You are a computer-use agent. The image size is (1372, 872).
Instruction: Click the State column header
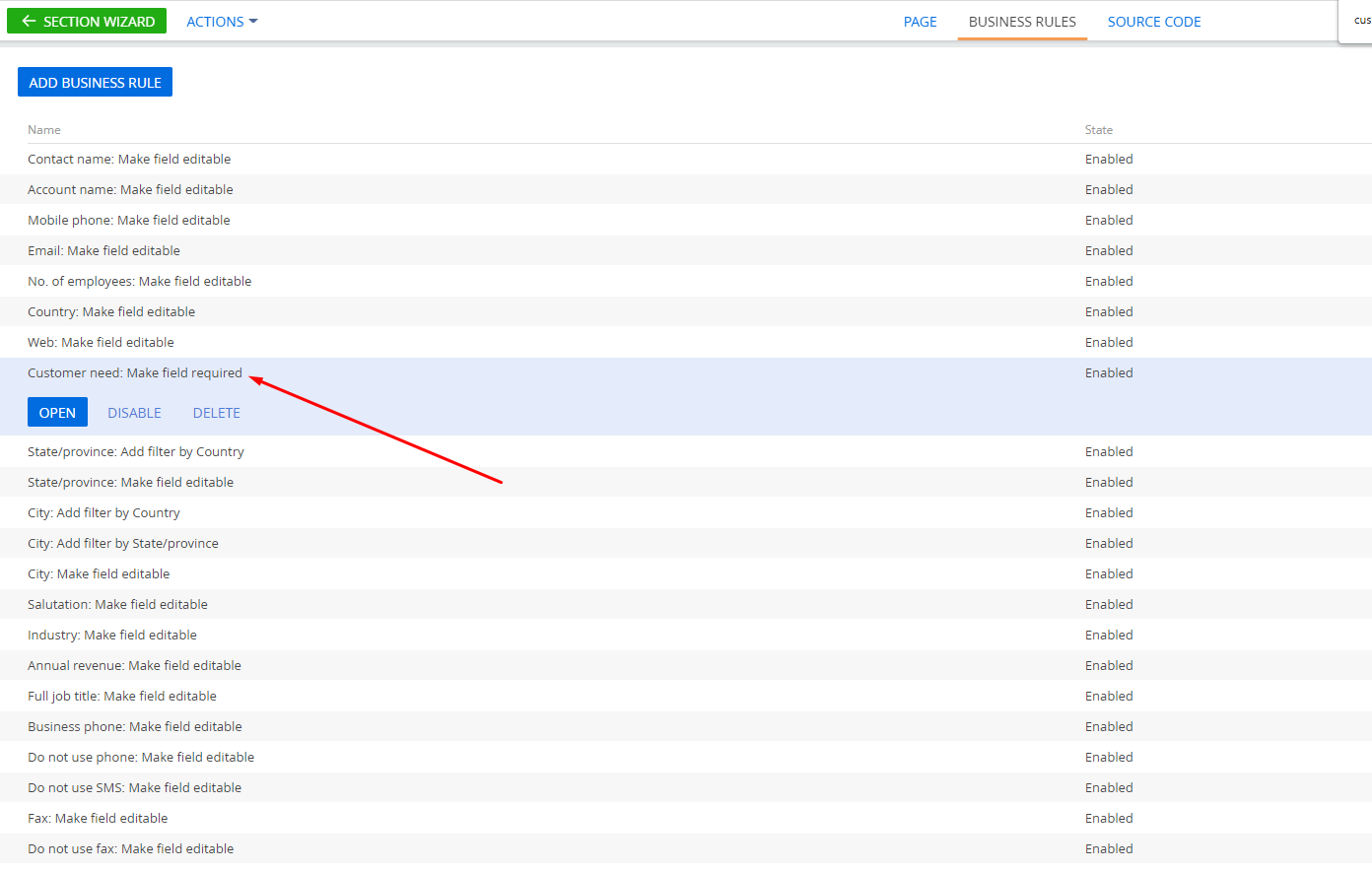(x=1099, y=130)
